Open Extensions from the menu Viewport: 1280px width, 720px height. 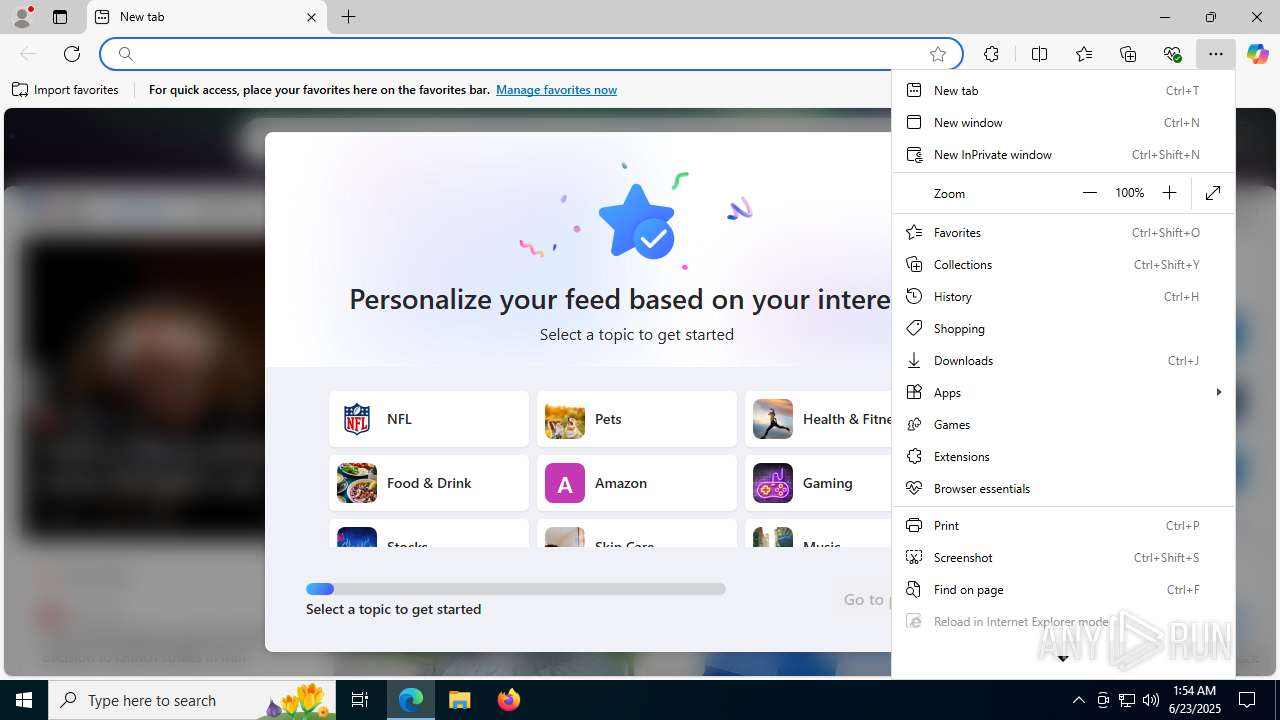click(1063, 456)
